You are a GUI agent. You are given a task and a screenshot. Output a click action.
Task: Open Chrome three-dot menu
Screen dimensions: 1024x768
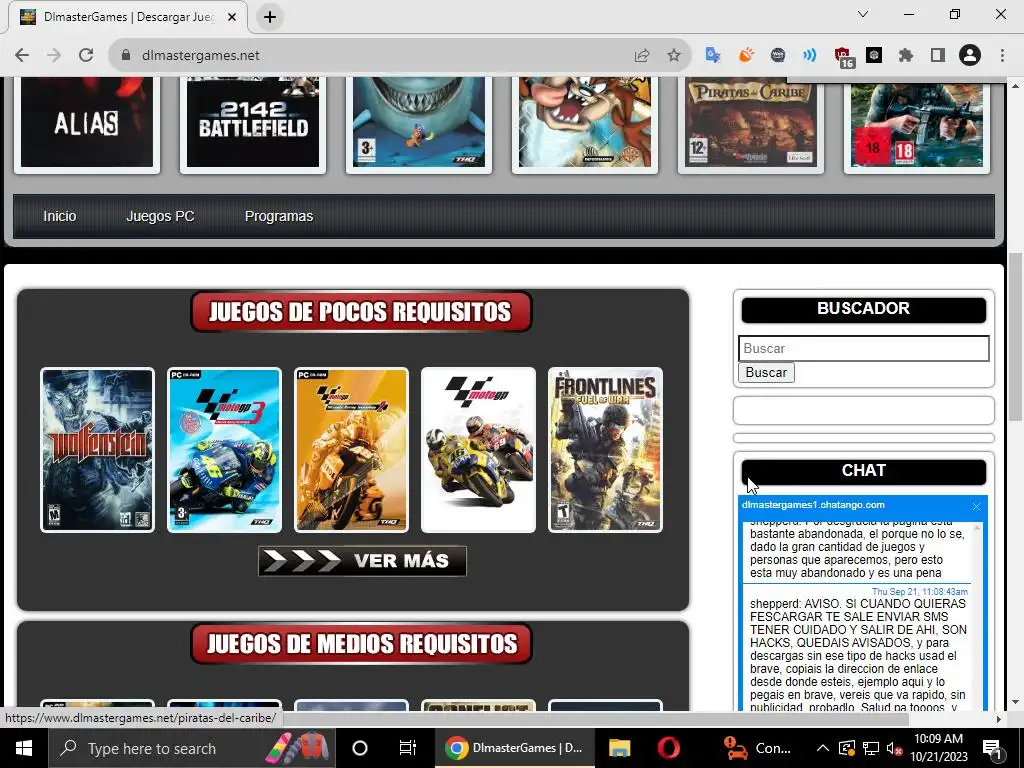[1002, 56]
